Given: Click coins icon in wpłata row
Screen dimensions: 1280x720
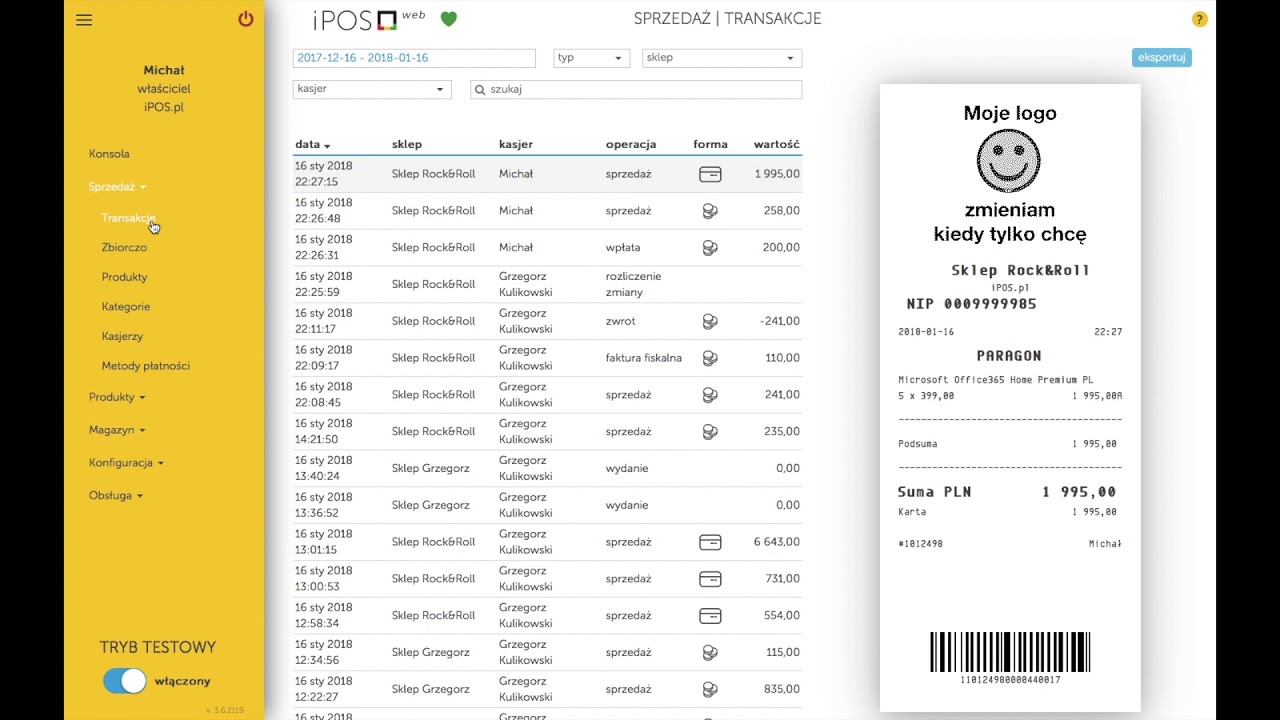Looking at the screenshot, I should [x=710, y=248].
